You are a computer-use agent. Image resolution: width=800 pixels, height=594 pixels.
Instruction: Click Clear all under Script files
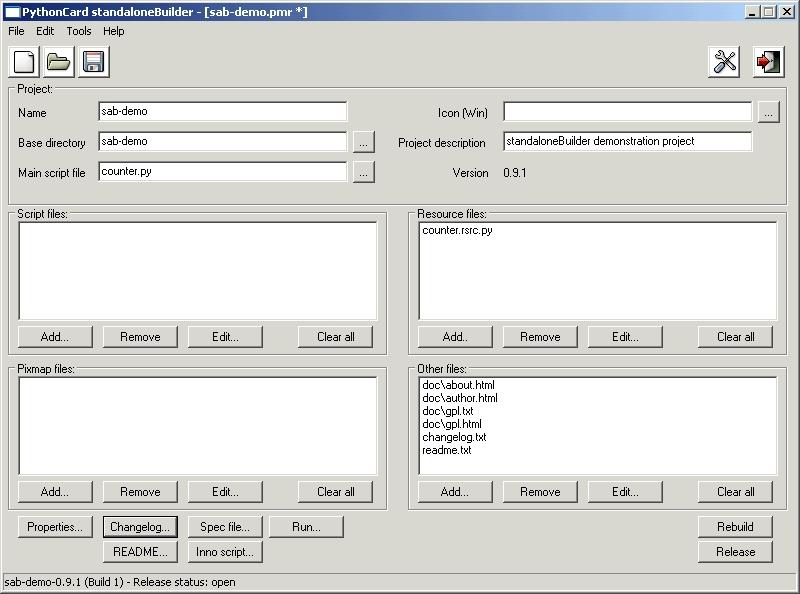[x=335, y=337]
